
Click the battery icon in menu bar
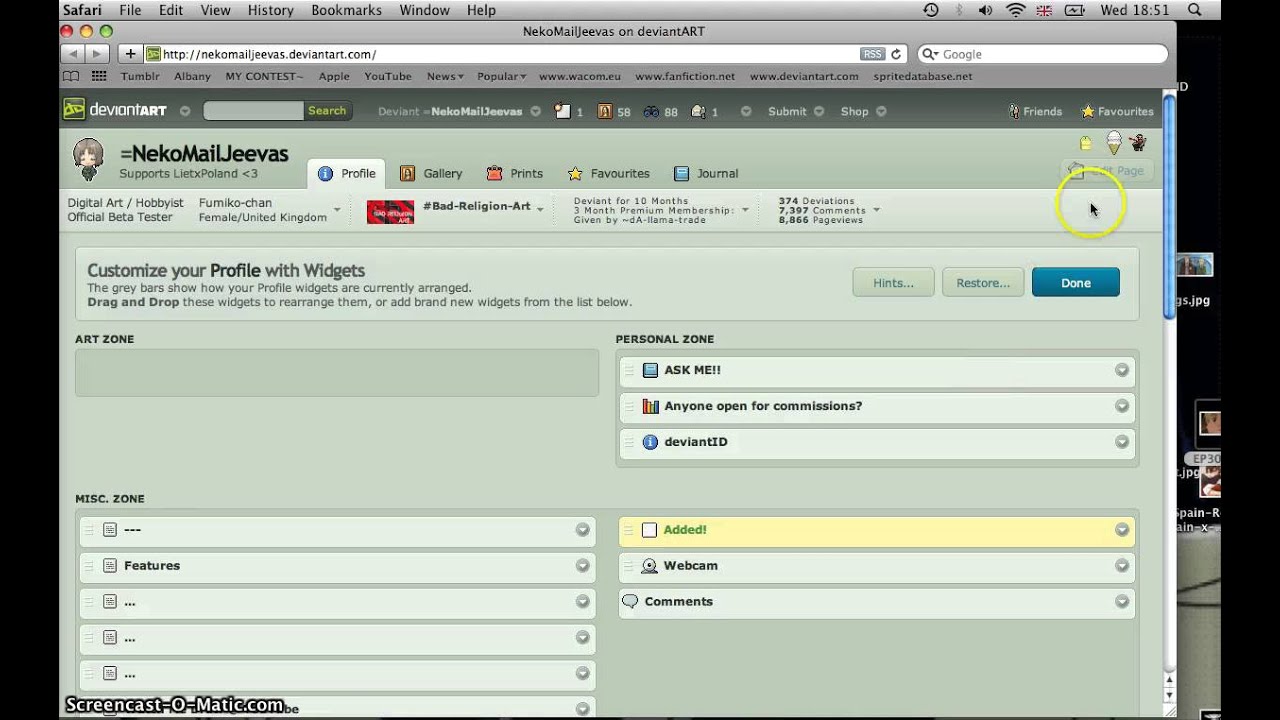[1075, 10]
